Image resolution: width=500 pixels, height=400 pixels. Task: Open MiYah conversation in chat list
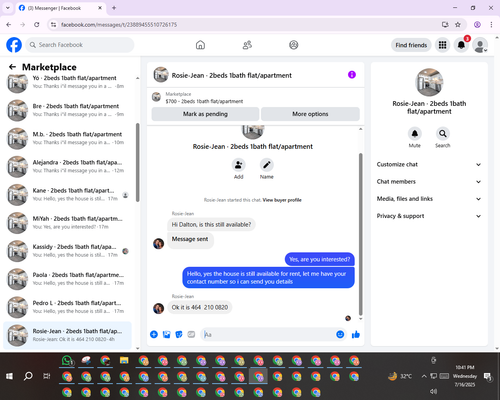67,223
